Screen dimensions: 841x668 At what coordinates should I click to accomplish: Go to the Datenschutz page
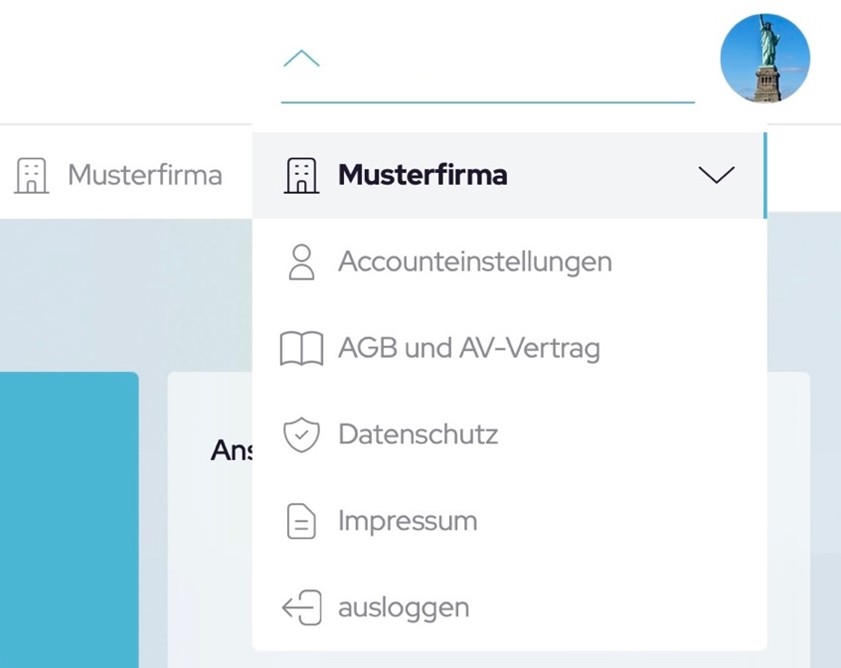click(417, 435)
